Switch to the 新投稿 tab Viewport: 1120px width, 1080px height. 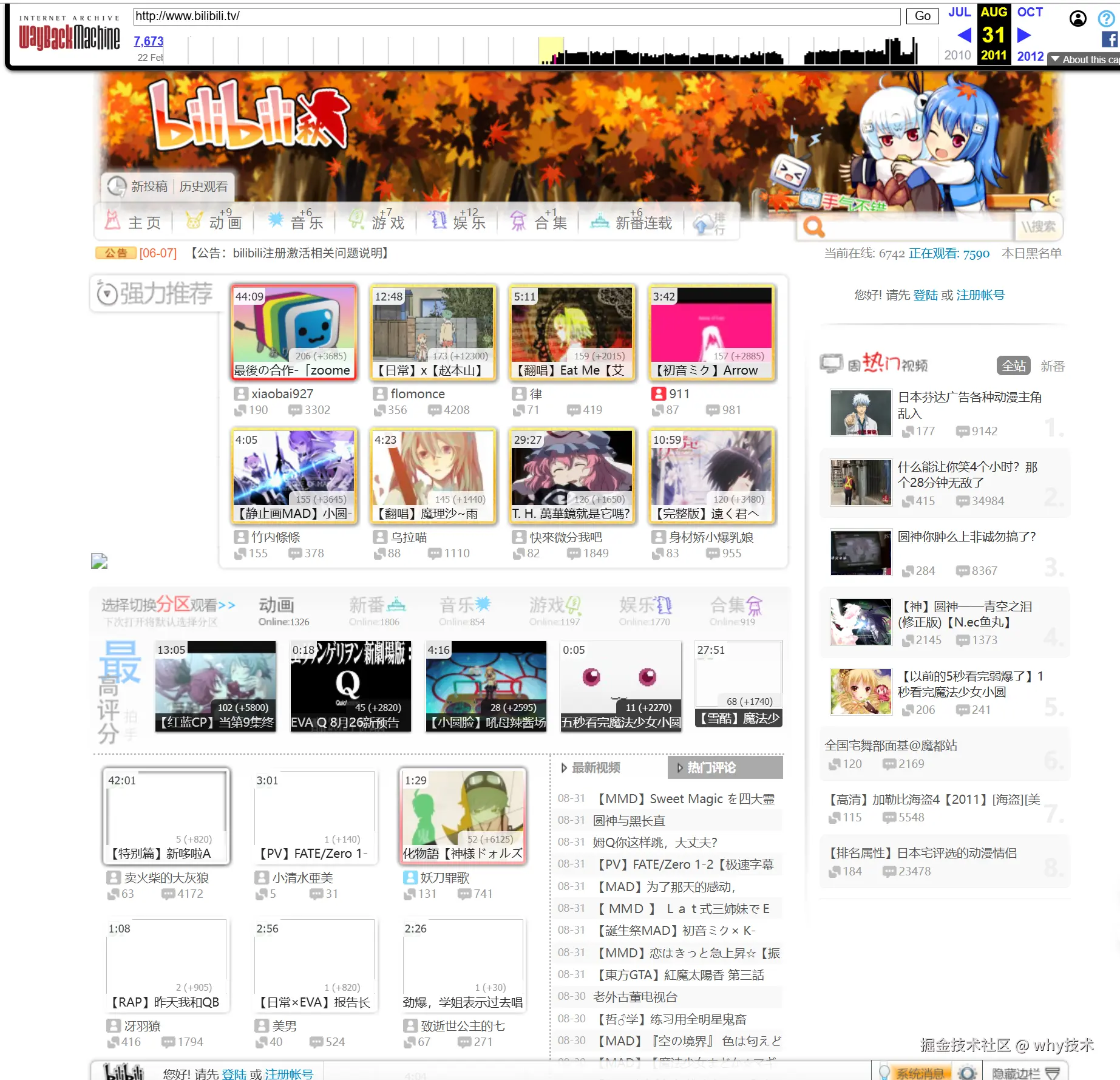[149, 186]
